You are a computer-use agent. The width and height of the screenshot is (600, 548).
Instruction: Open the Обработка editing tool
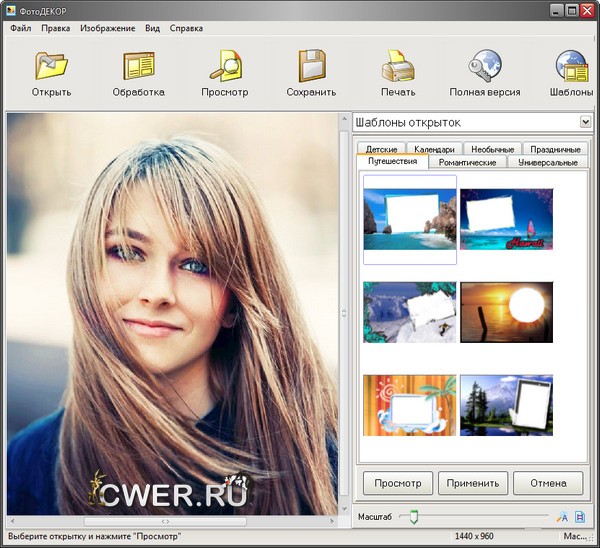139,66
